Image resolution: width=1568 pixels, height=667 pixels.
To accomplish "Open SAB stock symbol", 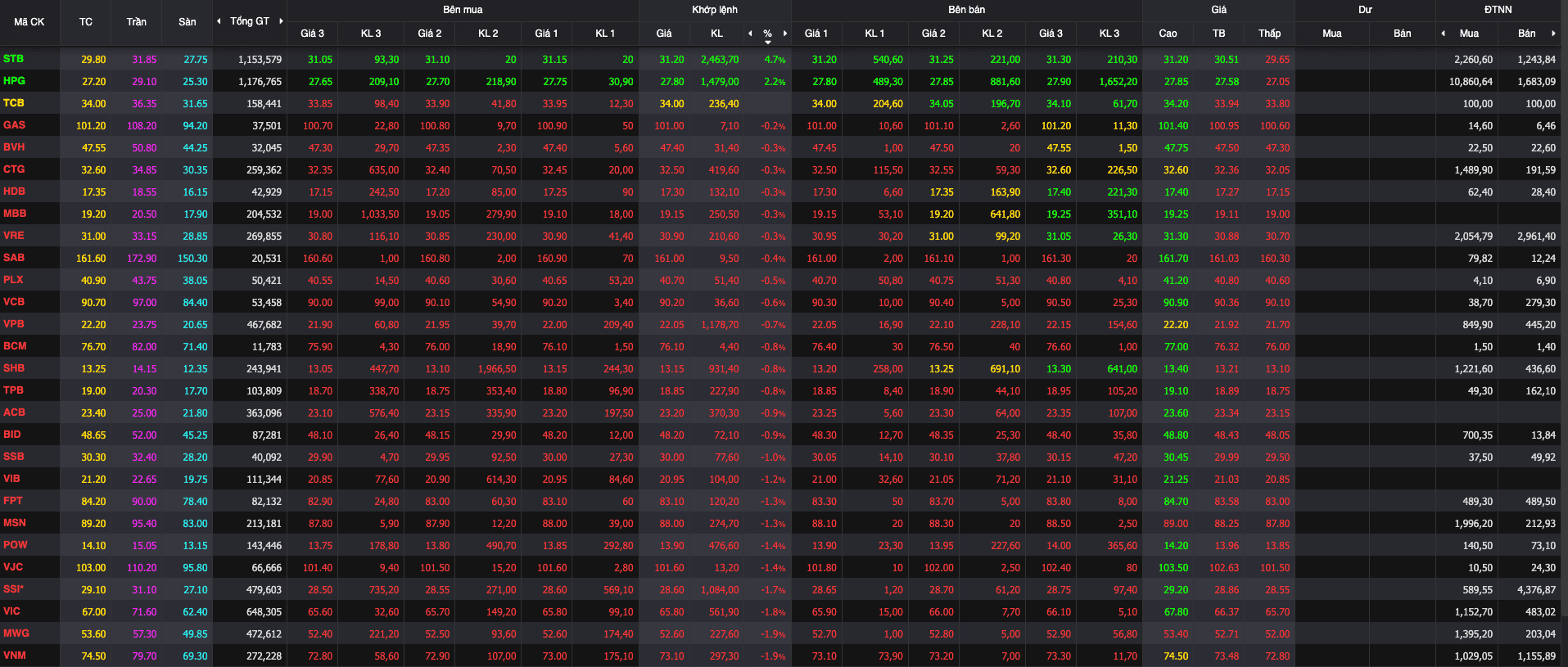I will pos(14,258).
